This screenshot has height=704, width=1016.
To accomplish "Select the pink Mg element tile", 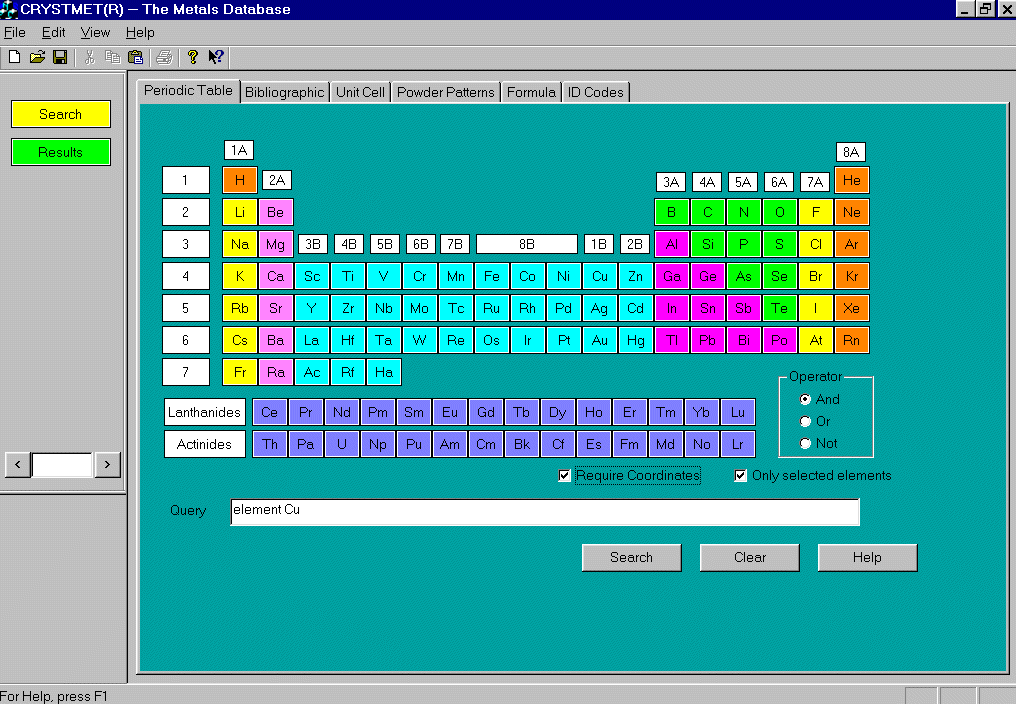I will pyautogui.click(x=275, y=244).
